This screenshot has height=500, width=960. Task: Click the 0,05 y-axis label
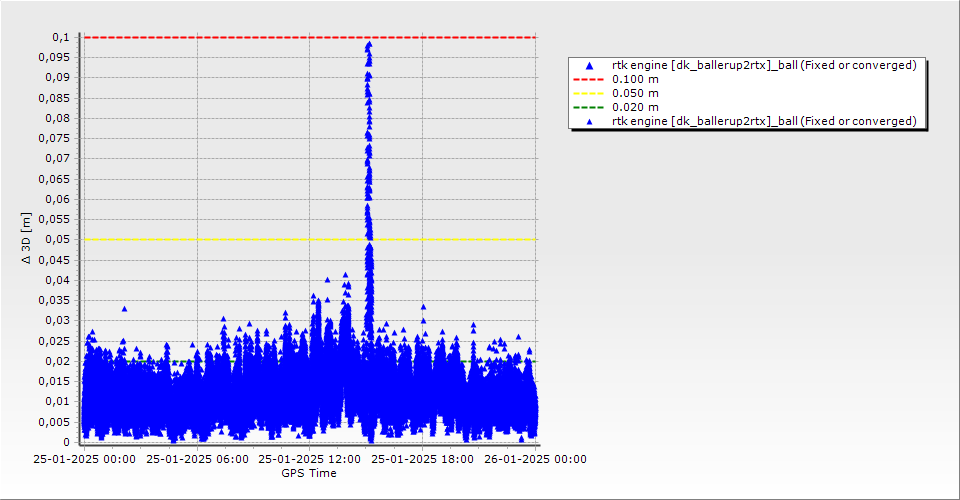pos(58,239)
